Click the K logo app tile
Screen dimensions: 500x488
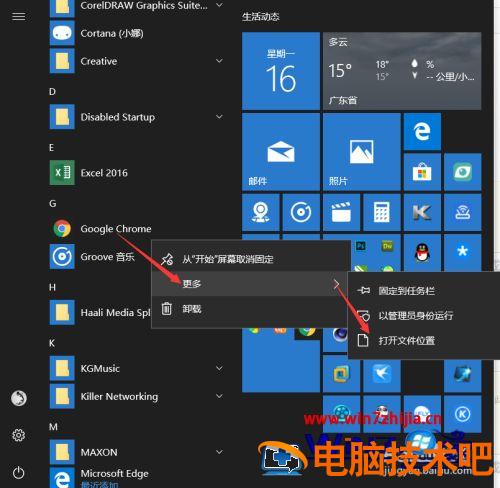422,212
